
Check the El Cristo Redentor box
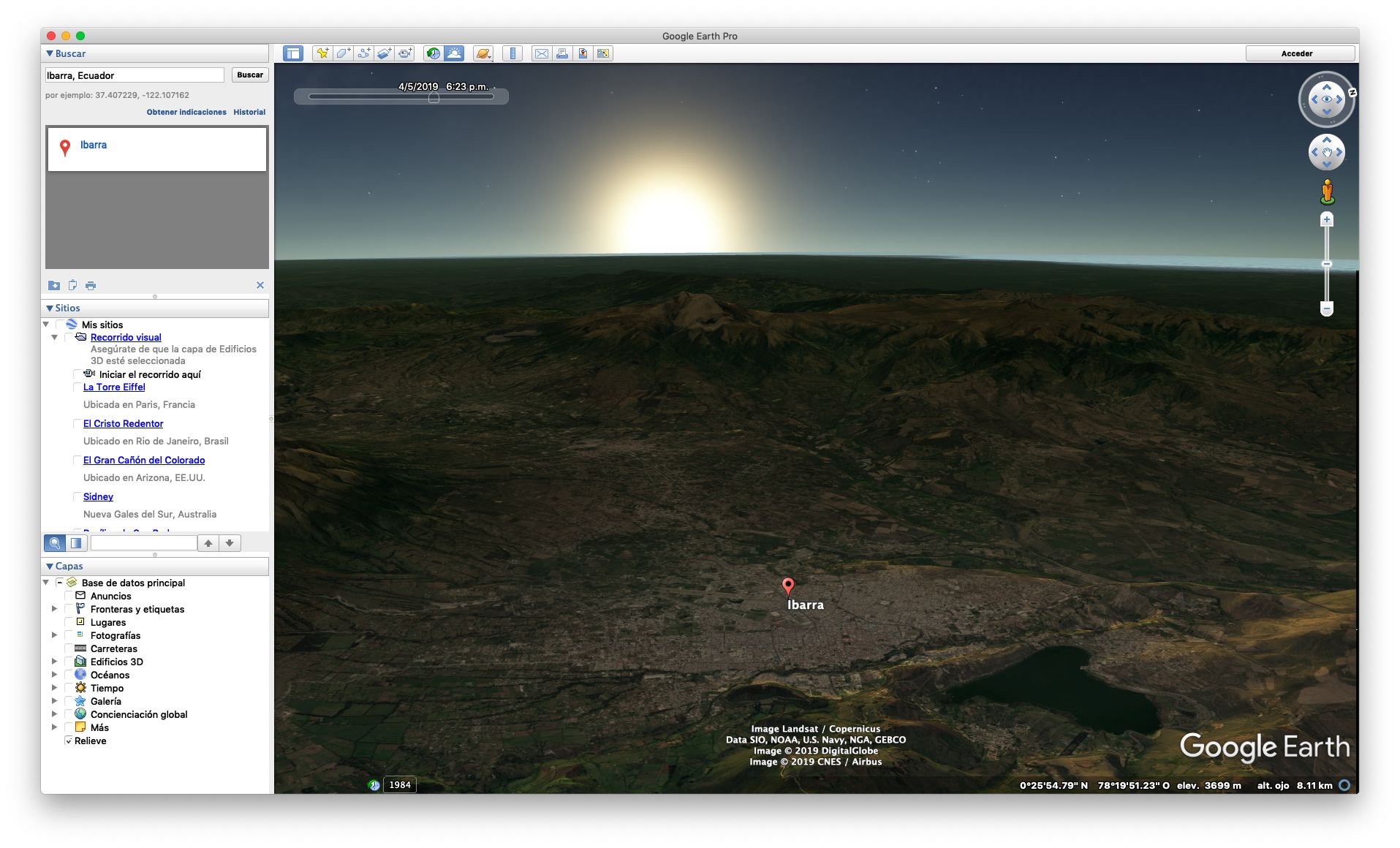pos(77,423)
